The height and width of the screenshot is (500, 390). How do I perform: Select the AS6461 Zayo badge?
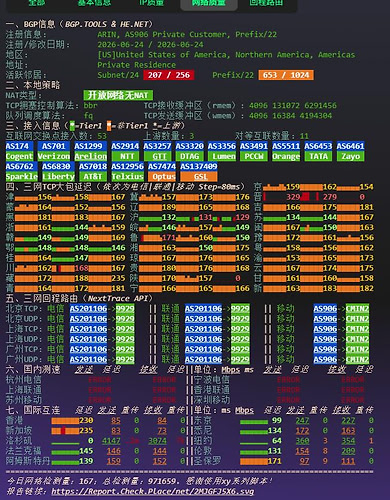click(x=350, y=151)
